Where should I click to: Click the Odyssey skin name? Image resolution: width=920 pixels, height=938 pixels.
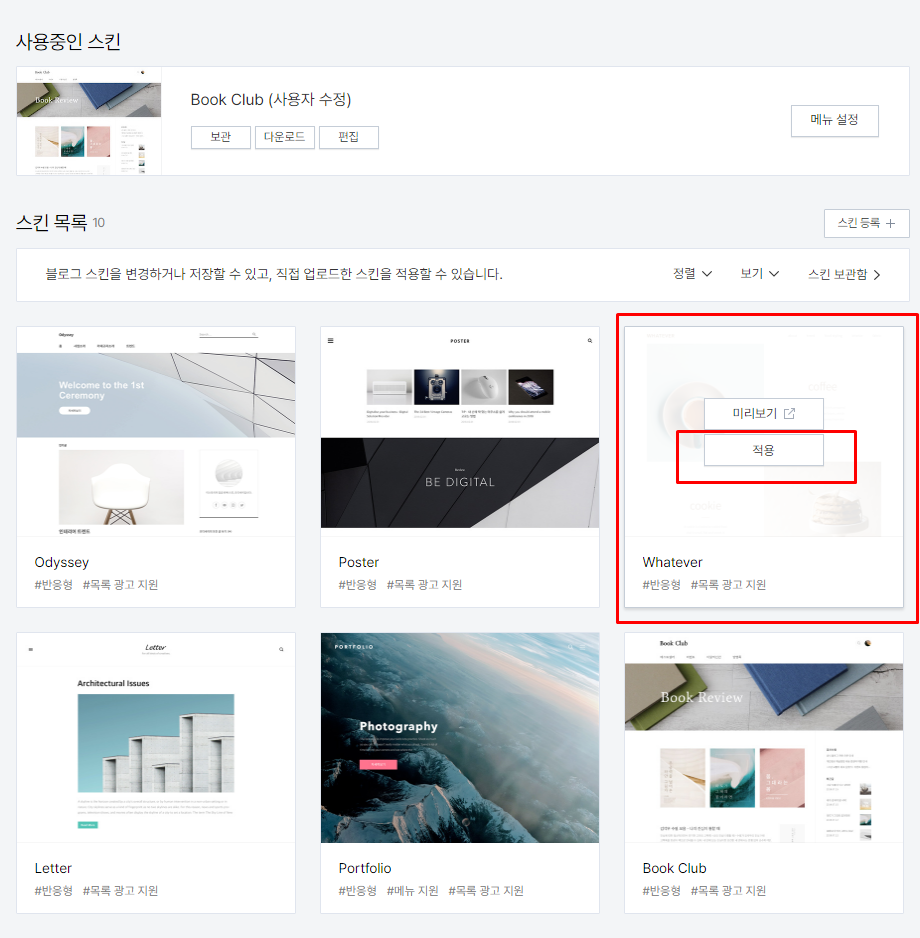point(62,562)
